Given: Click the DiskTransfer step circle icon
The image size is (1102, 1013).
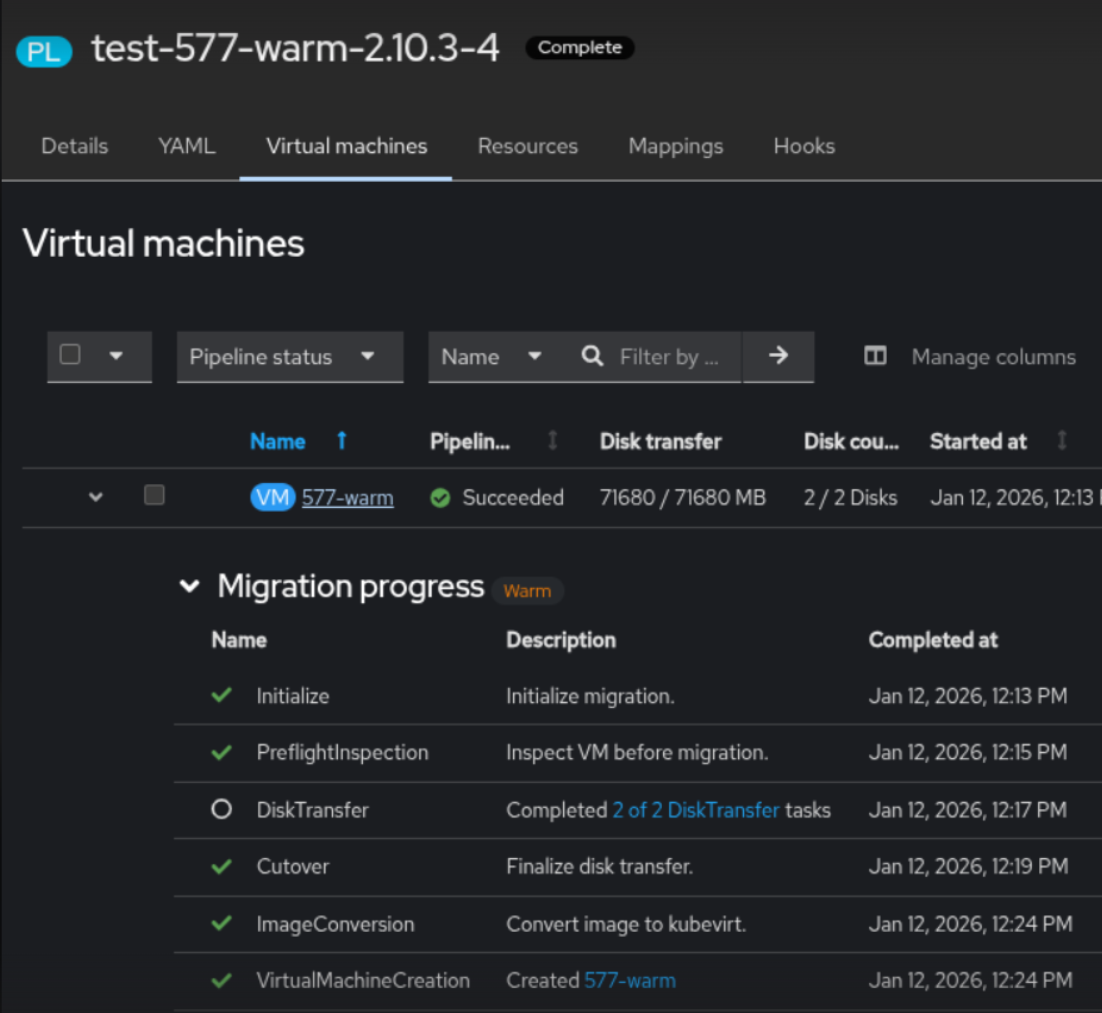Looking at the screenshot, I should [x=222, y=809].
